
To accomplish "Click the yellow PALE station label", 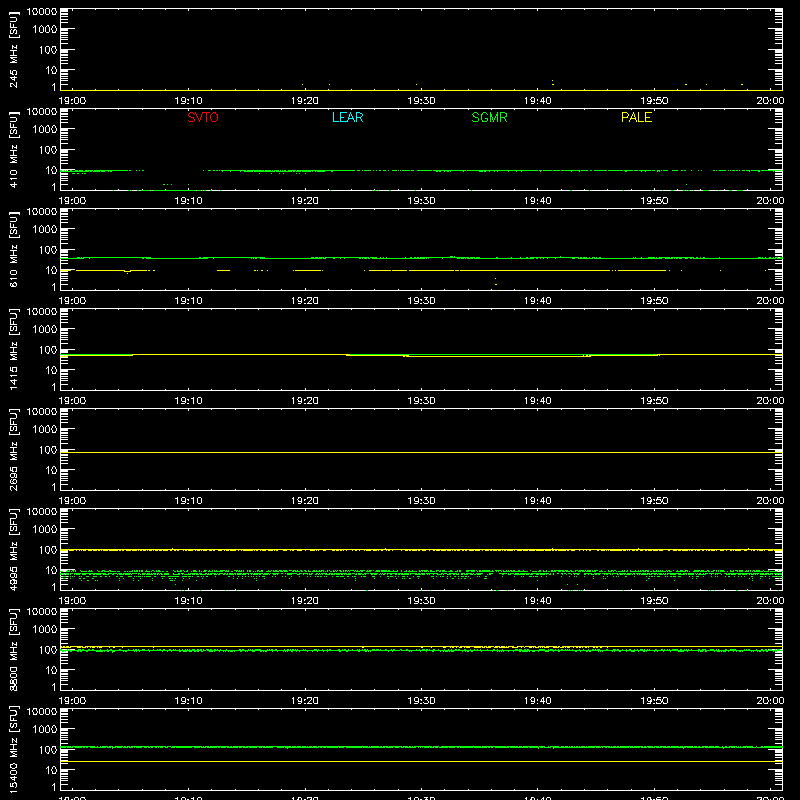I will (636, 117).
